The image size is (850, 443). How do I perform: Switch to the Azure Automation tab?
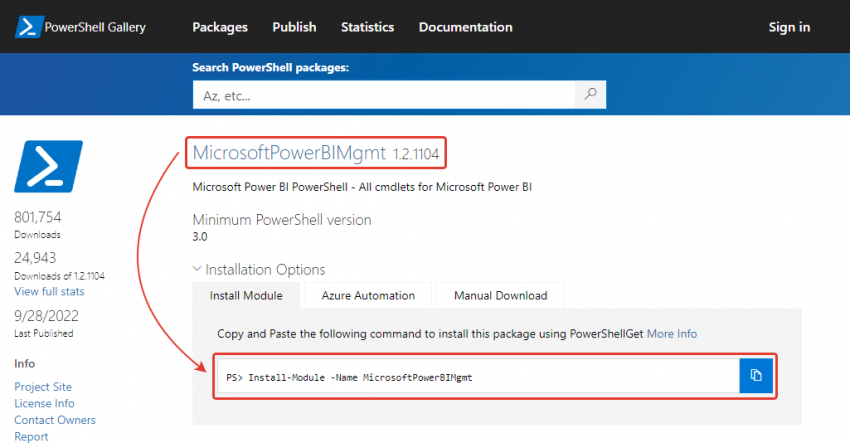point(368,296)
